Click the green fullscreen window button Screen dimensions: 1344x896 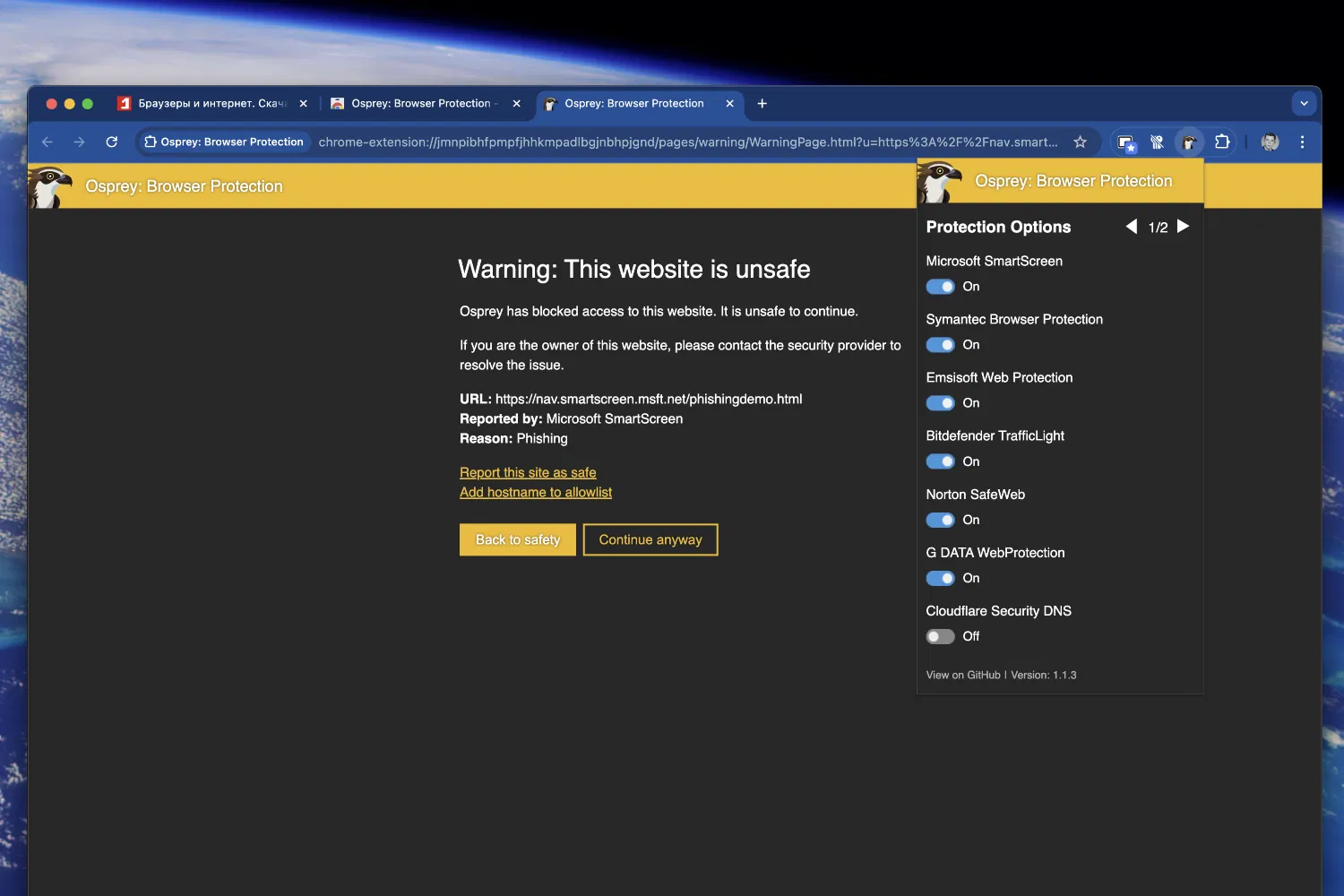coord(88,104)
